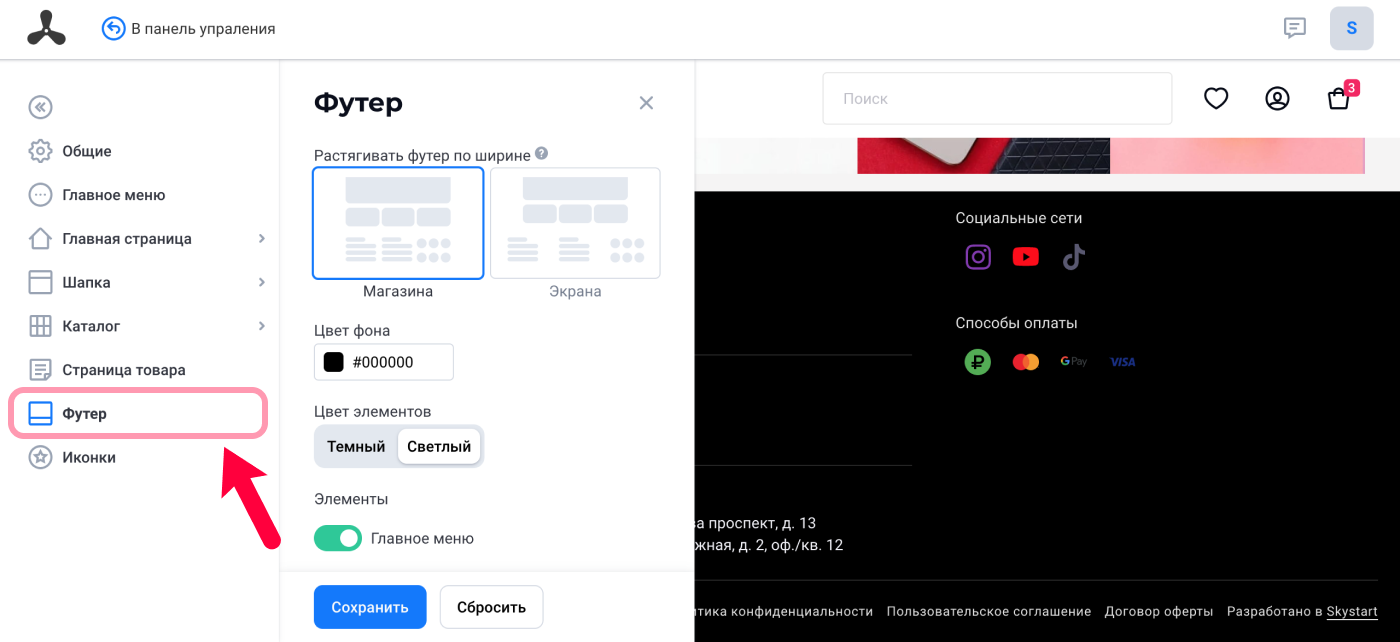
Task: Click the YouTube social icon
Action: coord(1026,257)
